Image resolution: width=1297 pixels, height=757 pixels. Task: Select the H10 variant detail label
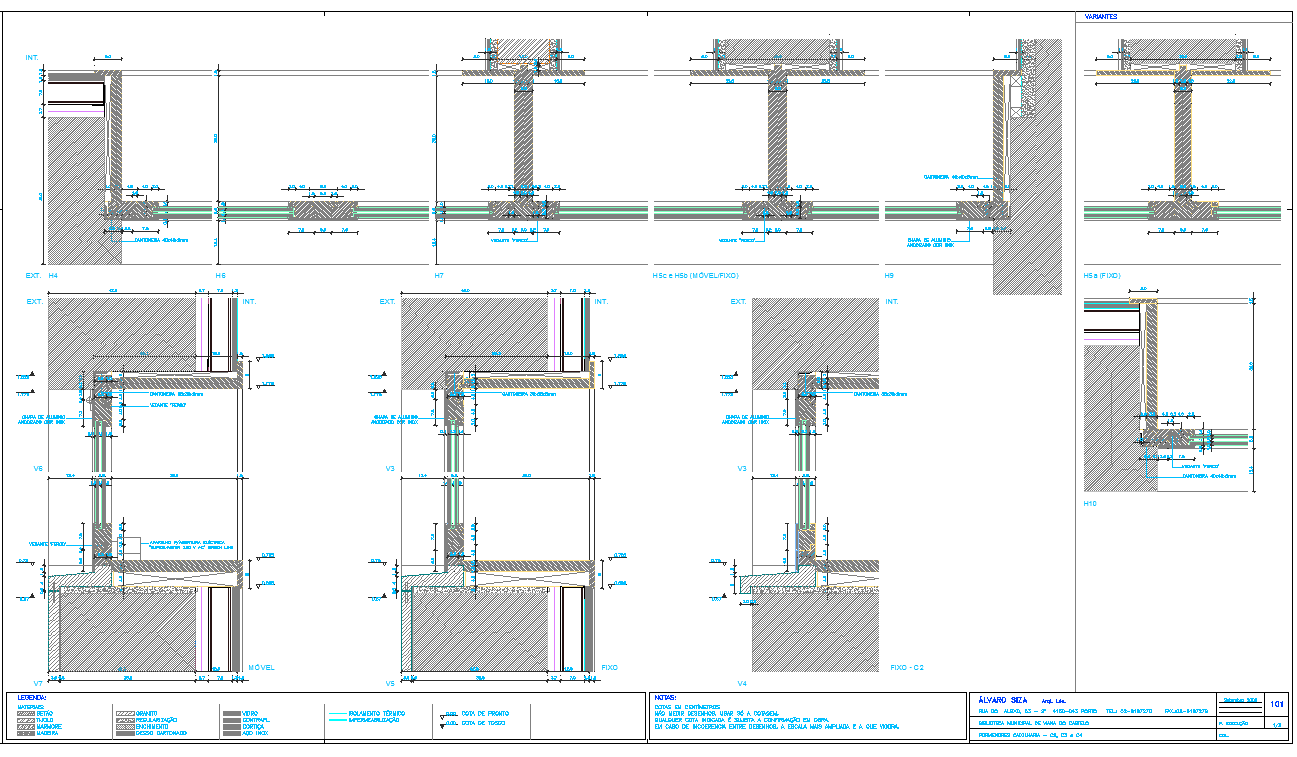point(1091,504)
